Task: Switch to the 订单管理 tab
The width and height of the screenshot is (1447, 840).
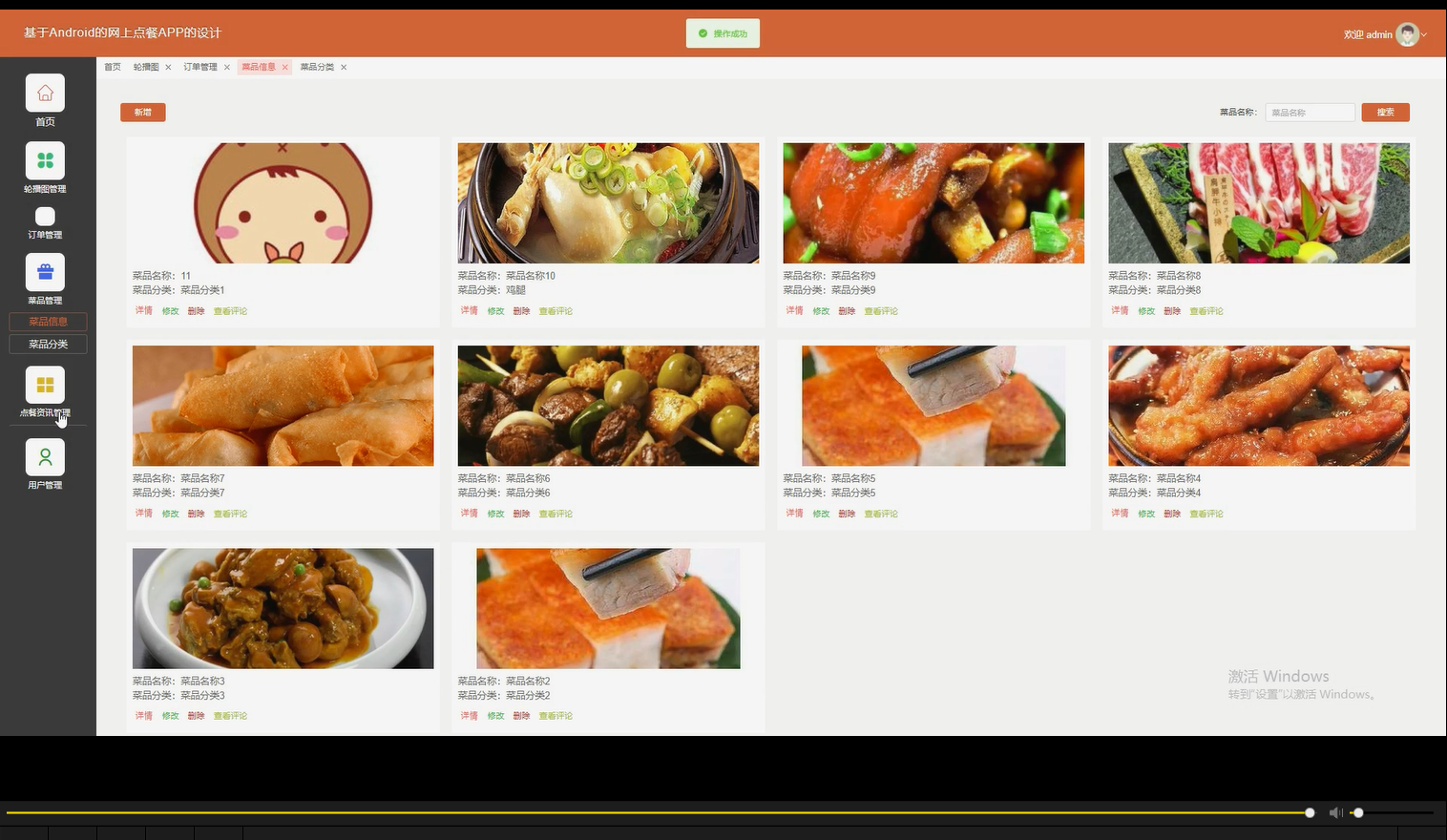Action: point(200,67)
